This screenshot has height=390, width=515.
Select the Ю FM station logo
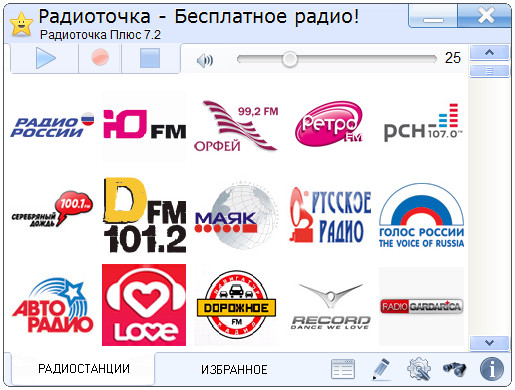coord(144,127)
